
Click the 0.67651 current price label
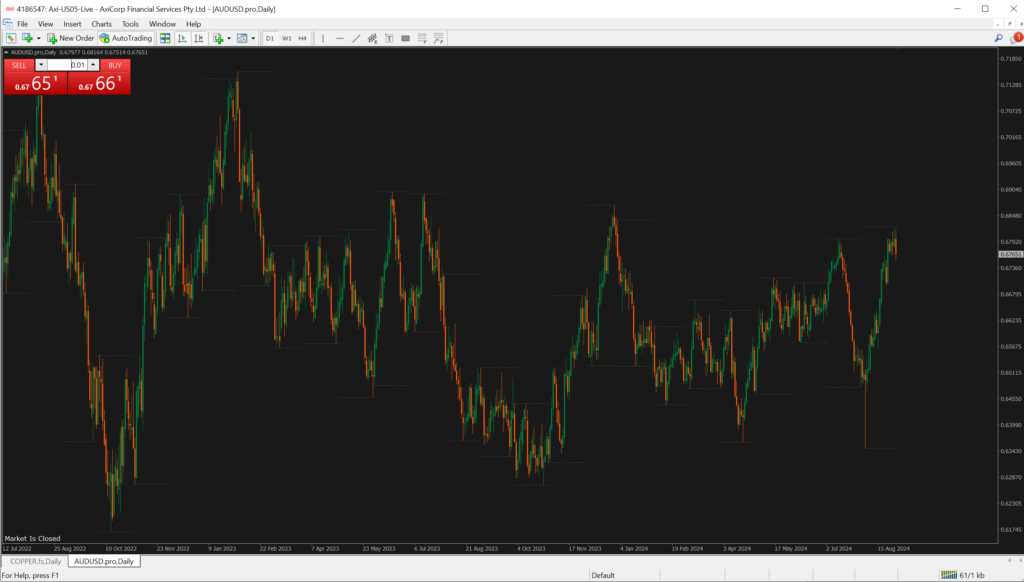(x=1011, y=254)
